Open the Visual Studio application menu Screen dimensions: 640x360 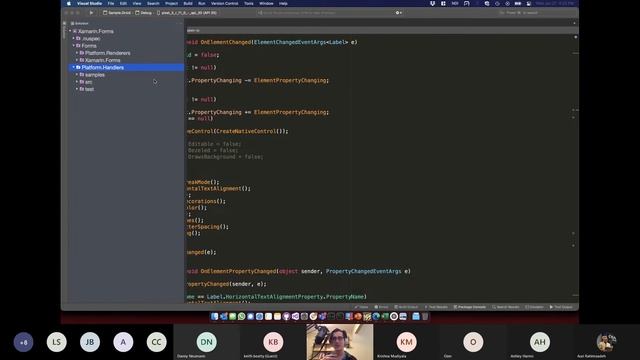(x=89, y=3)
